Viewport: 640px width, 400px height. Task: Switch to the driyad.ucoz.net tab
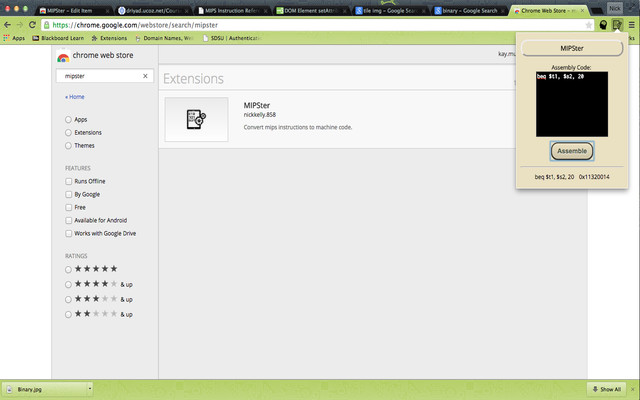[153, 11]
